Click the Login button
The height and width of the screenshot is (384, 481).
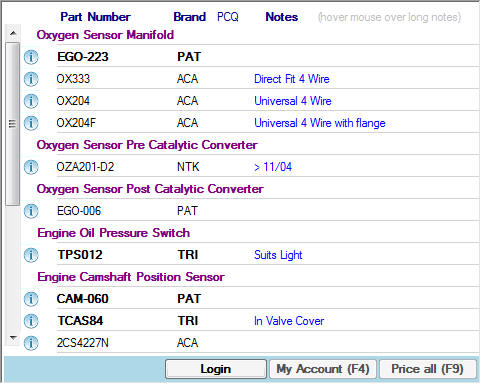tap(216, 369)
